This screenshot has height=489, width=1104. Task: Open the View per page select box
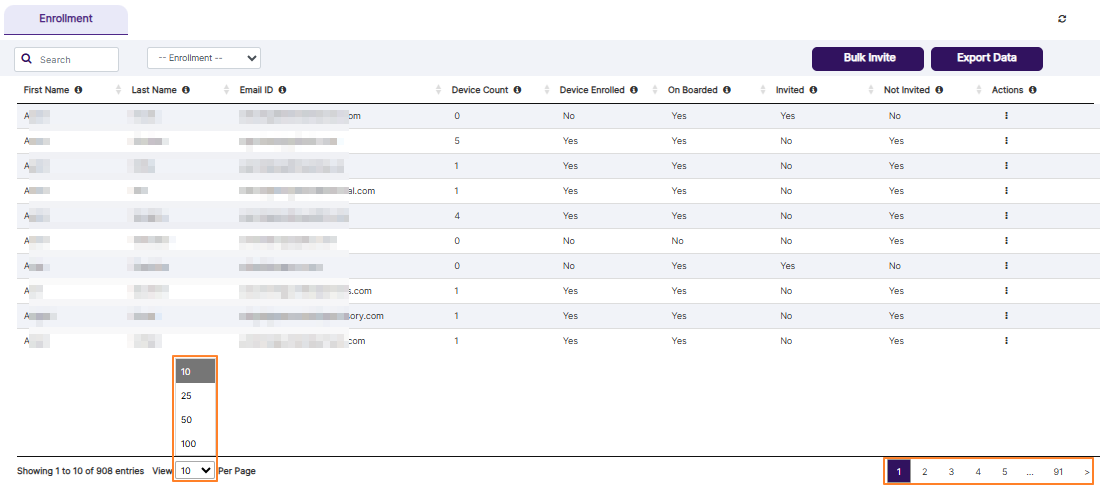(195, 471)
